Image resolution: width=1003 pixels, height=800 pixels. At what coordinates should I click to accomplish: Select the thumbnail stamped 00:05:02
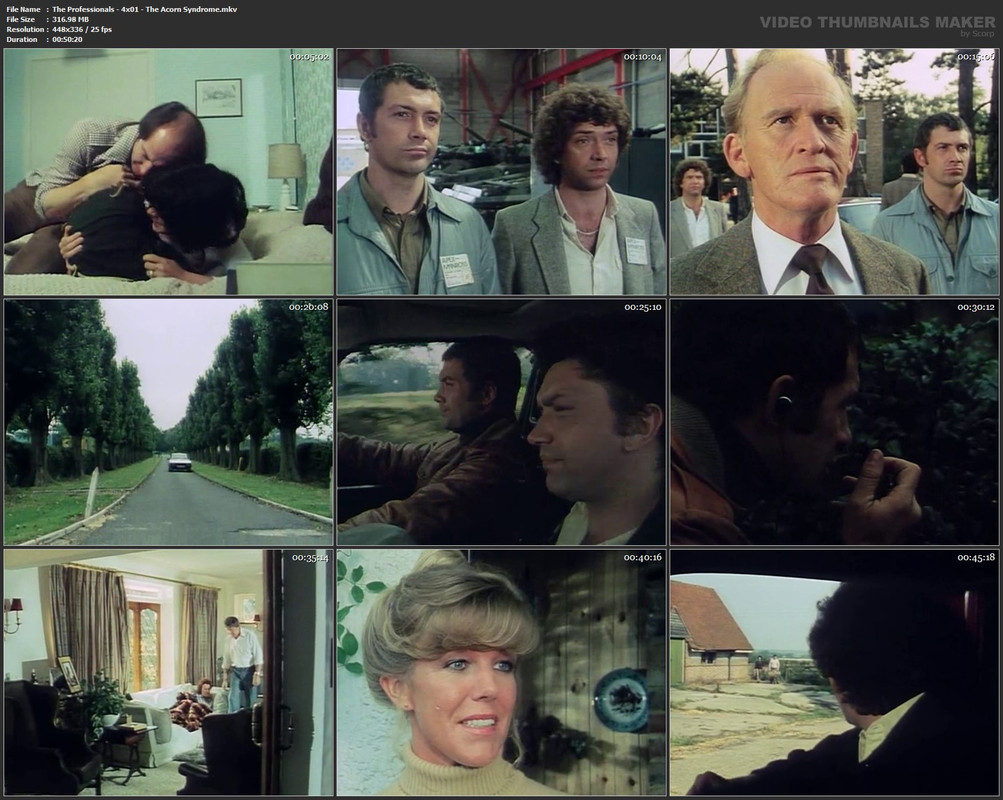[169, 172]
